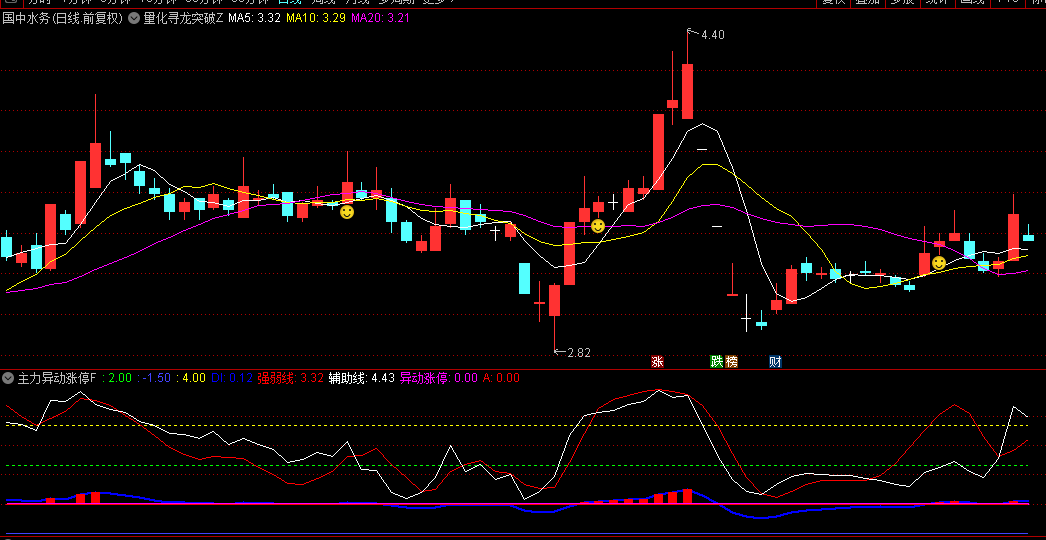
Task: Click the red 涨 event marker
Action: tap(658, 362)
